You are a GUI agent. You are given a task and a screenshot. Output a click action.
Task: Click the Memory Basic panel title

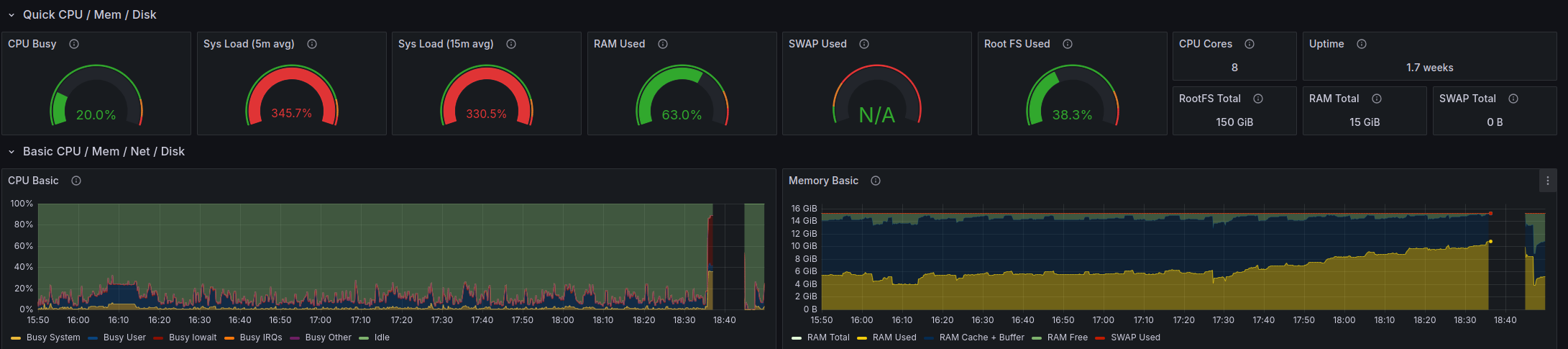823,181
